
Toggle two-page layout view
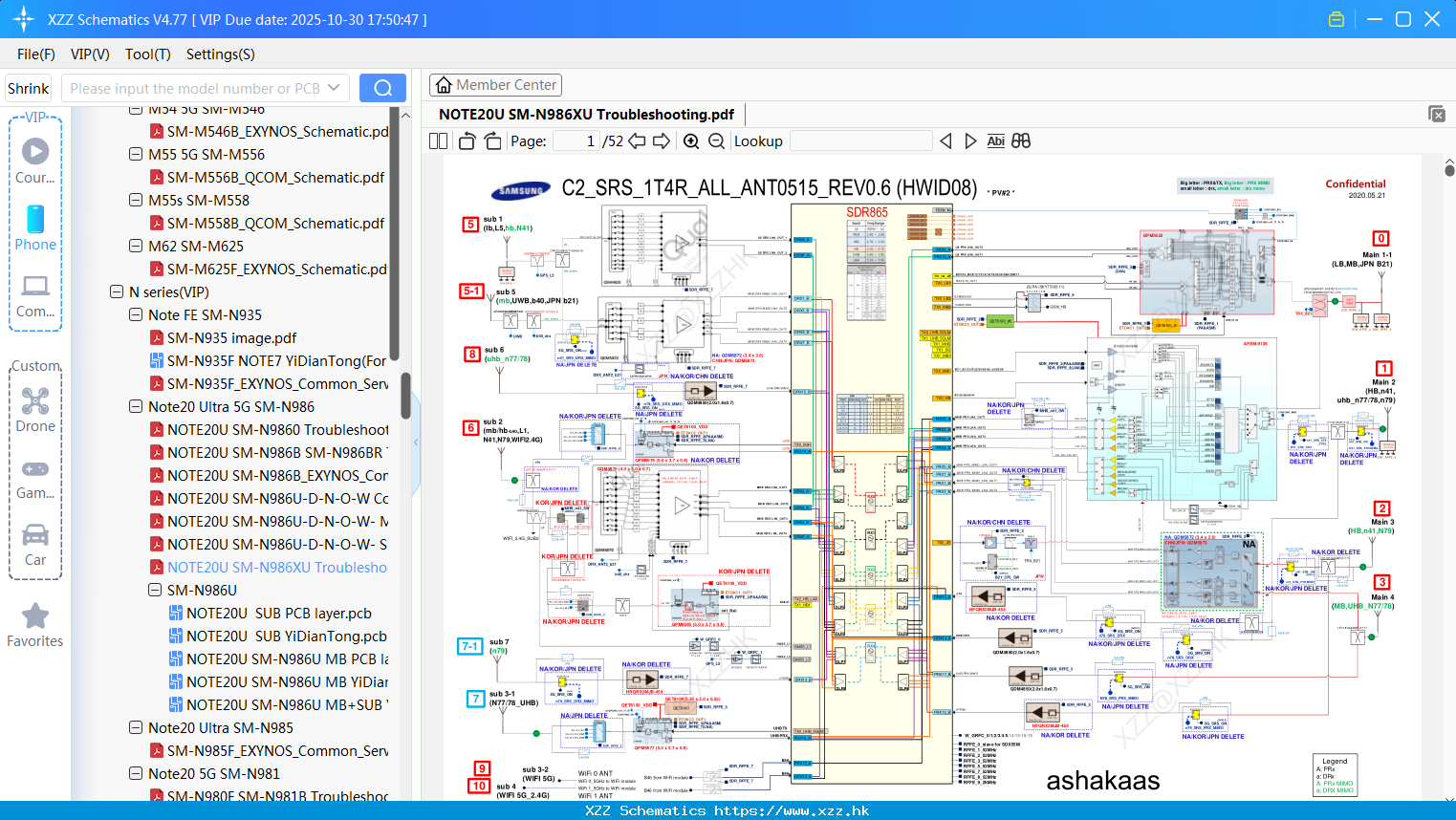click(x=438, y=140)
